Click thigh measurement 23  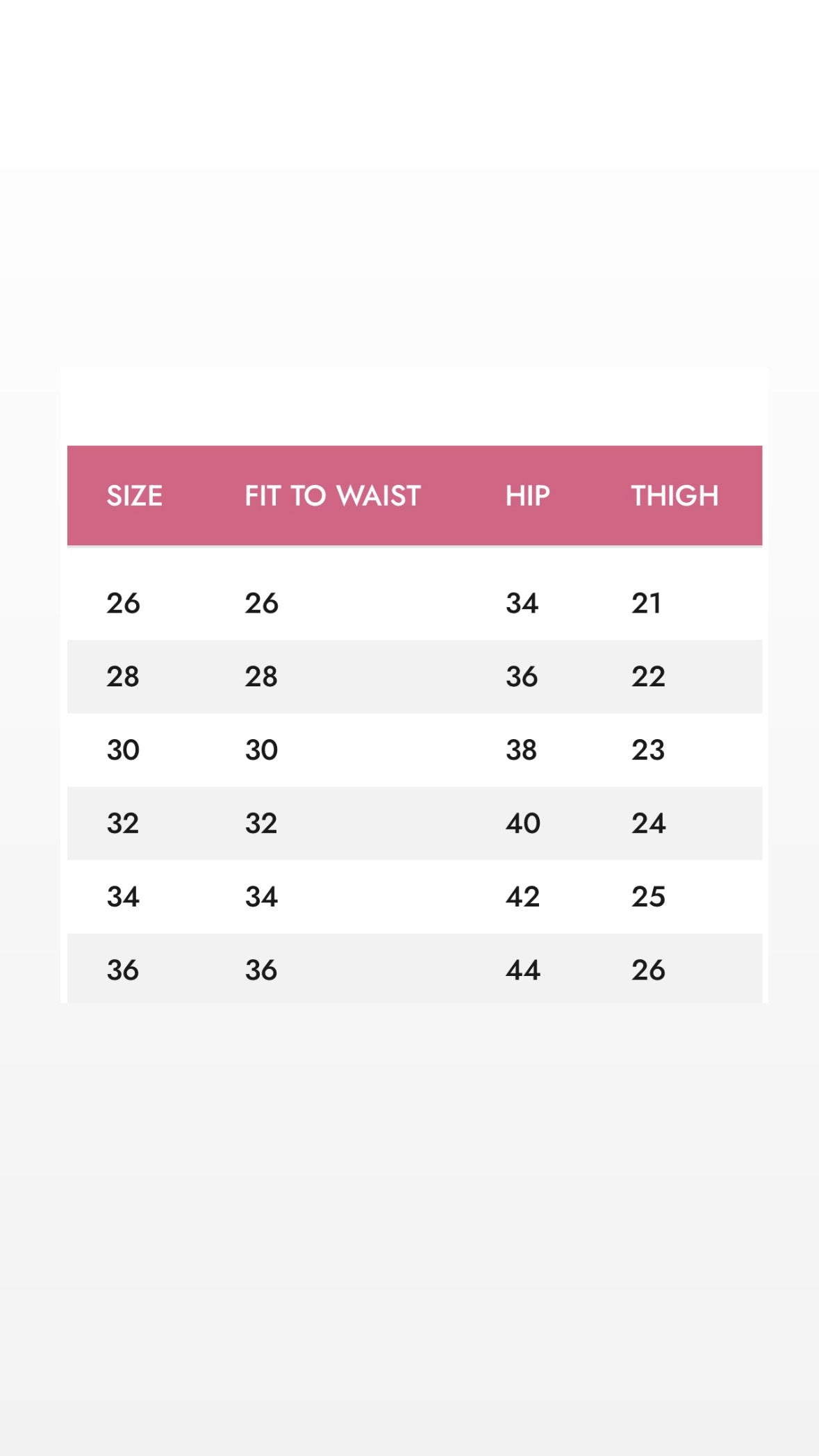click(647, 750)
